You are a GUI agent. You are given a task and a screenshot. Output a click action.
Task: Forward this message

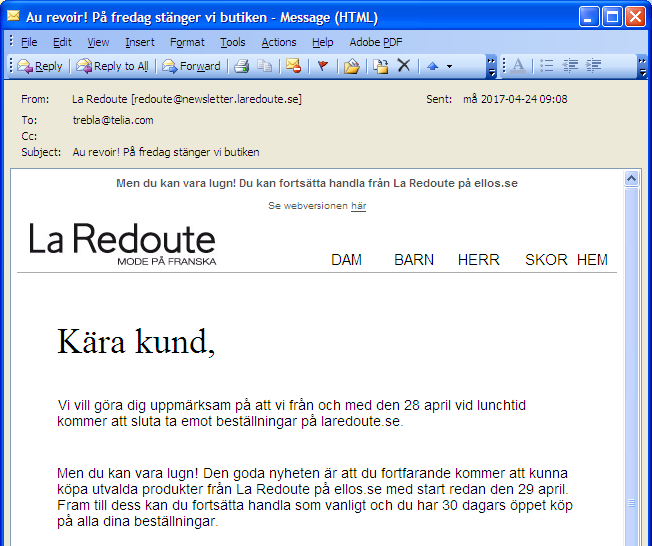click(191, 66)
